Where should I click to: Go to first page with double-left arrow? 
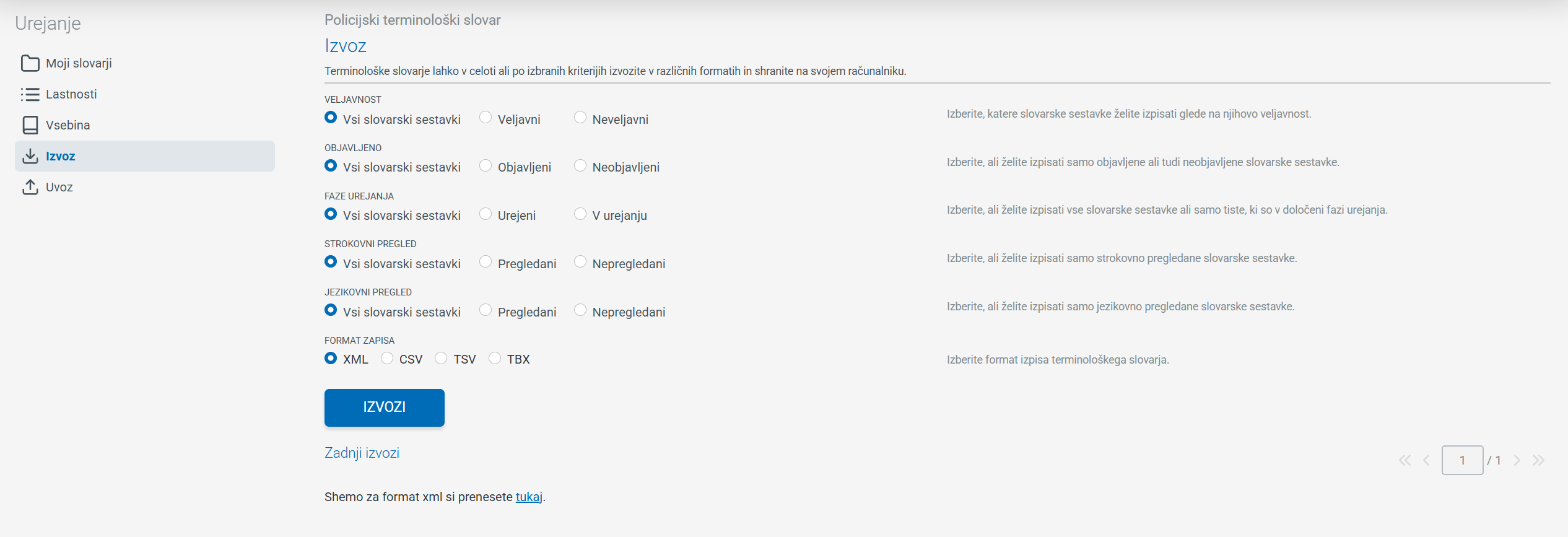click(1405, 460)
